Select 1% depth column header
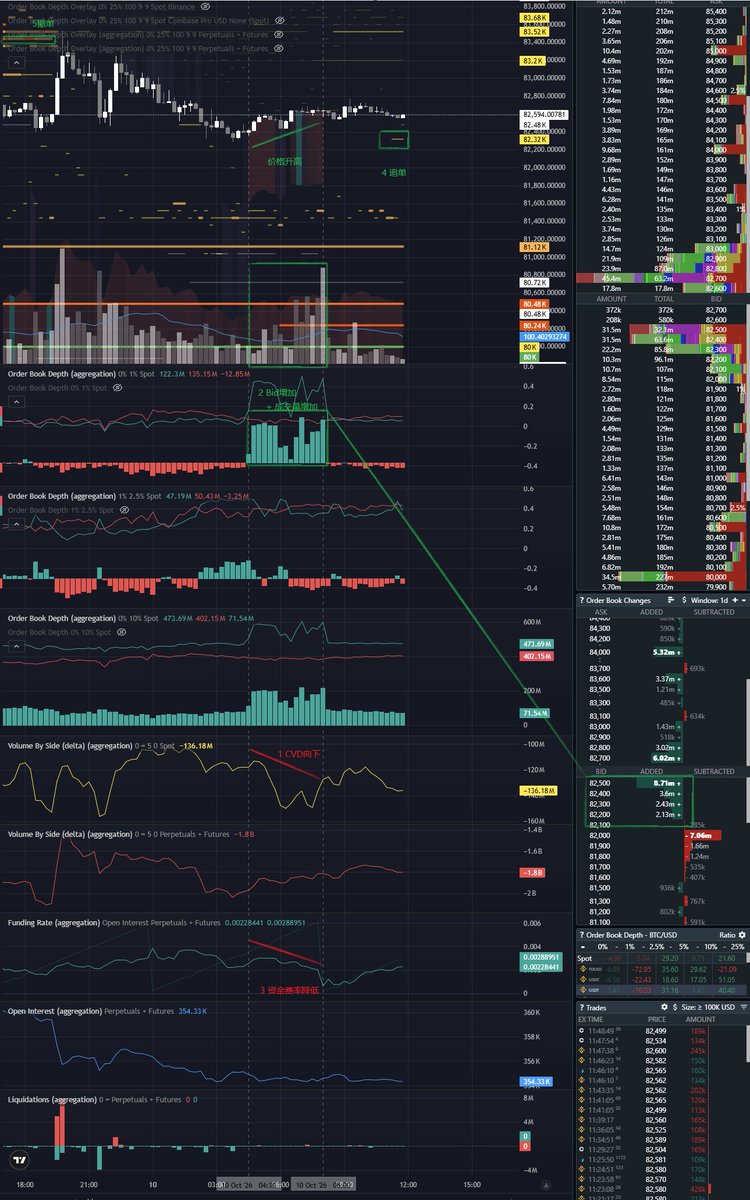This screenshot has height=1200, width=750. pyautogui.click(x=630, y=946)
